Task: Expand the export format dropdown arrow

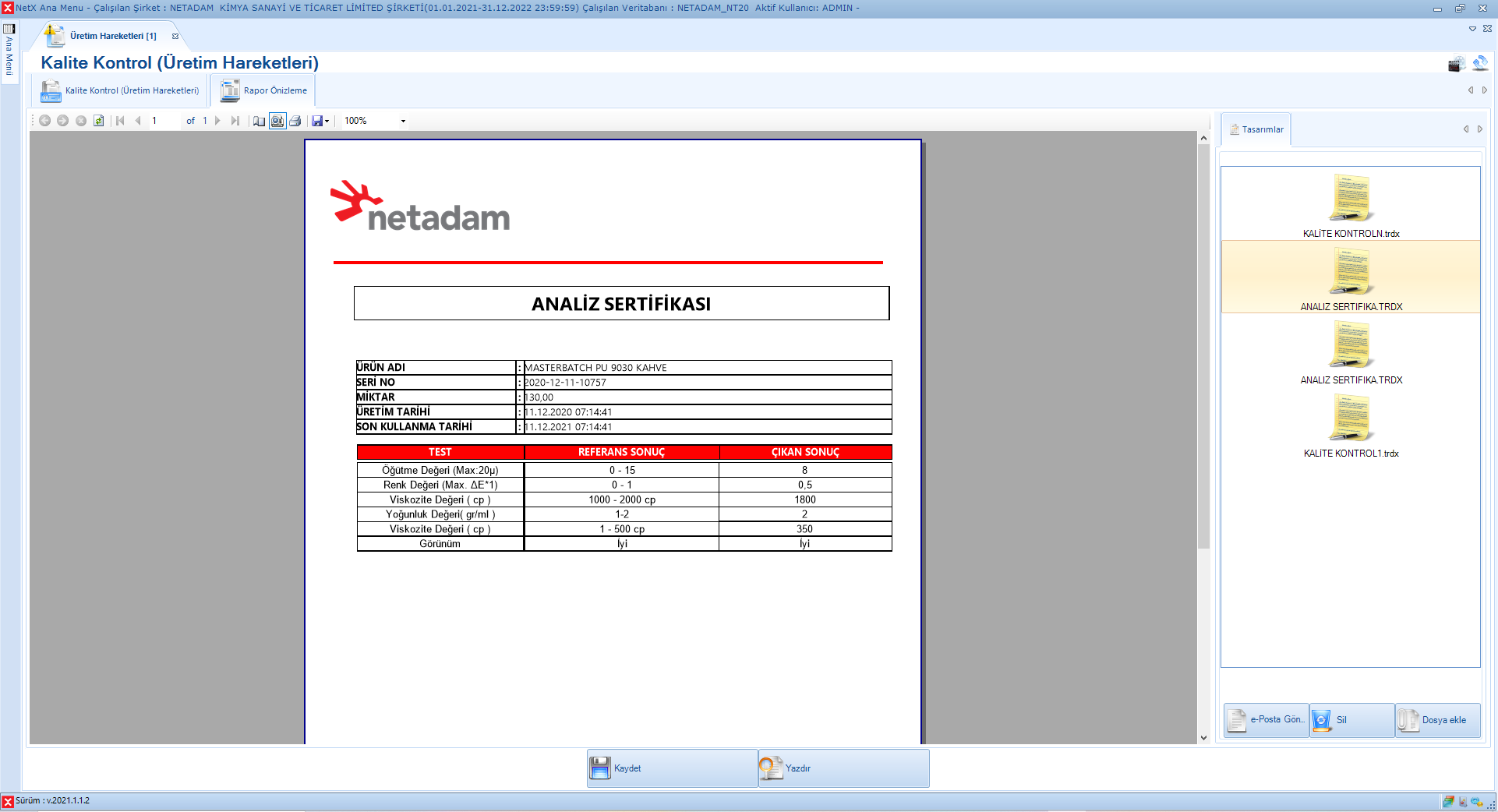Action: (327, 121)
